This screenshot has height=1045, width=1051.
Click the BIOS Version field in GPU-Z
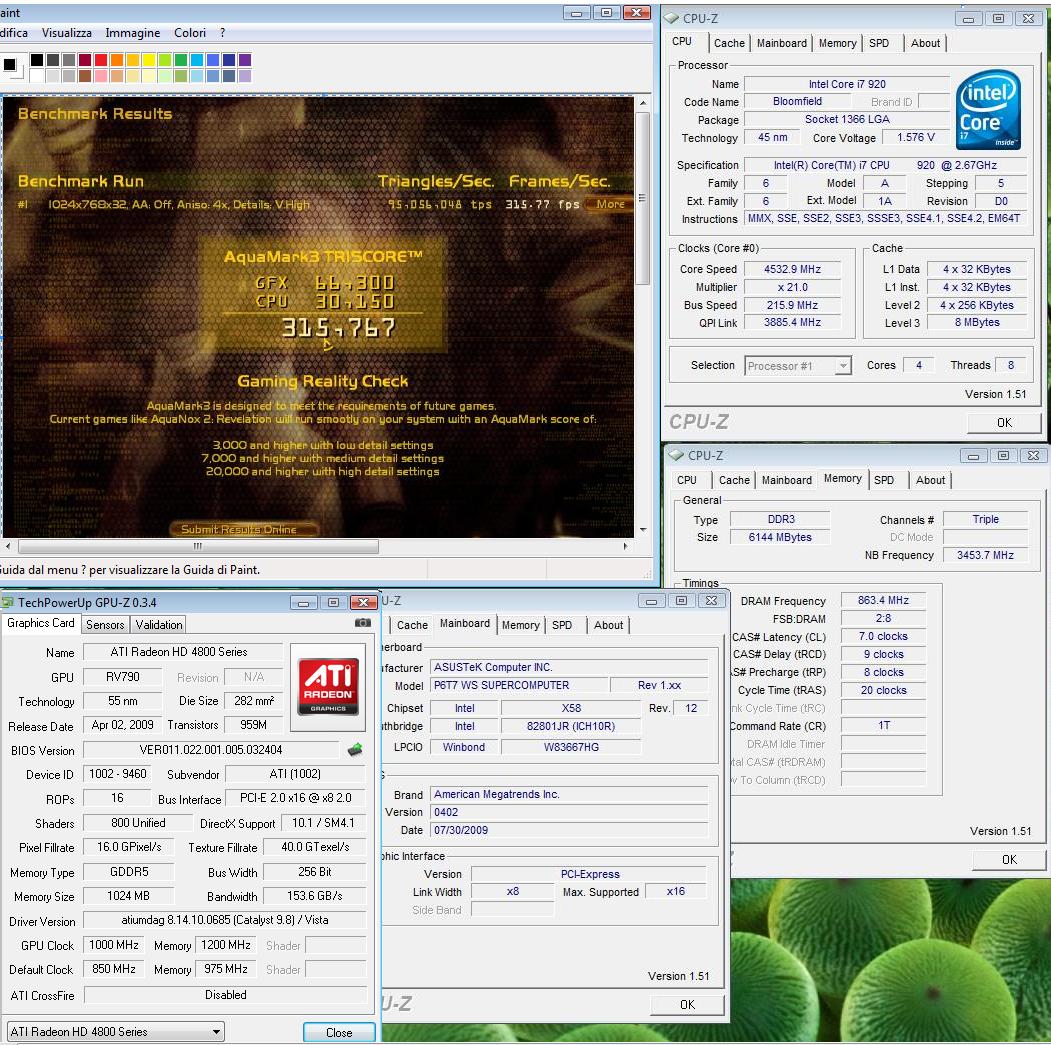(211, 749)
